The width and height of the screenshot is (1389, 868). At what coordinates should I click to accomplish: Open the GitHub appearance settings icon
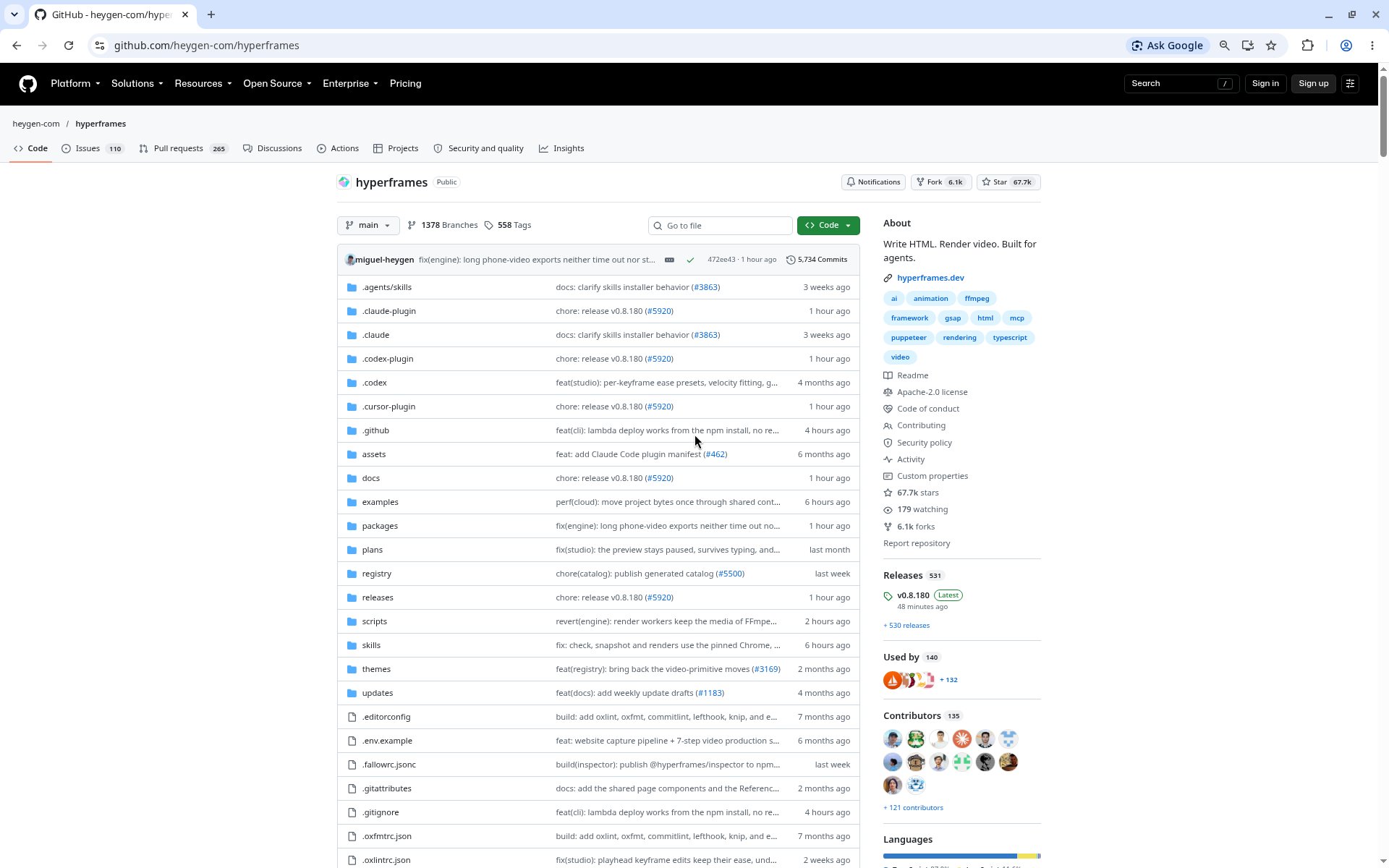[1350, 84]
